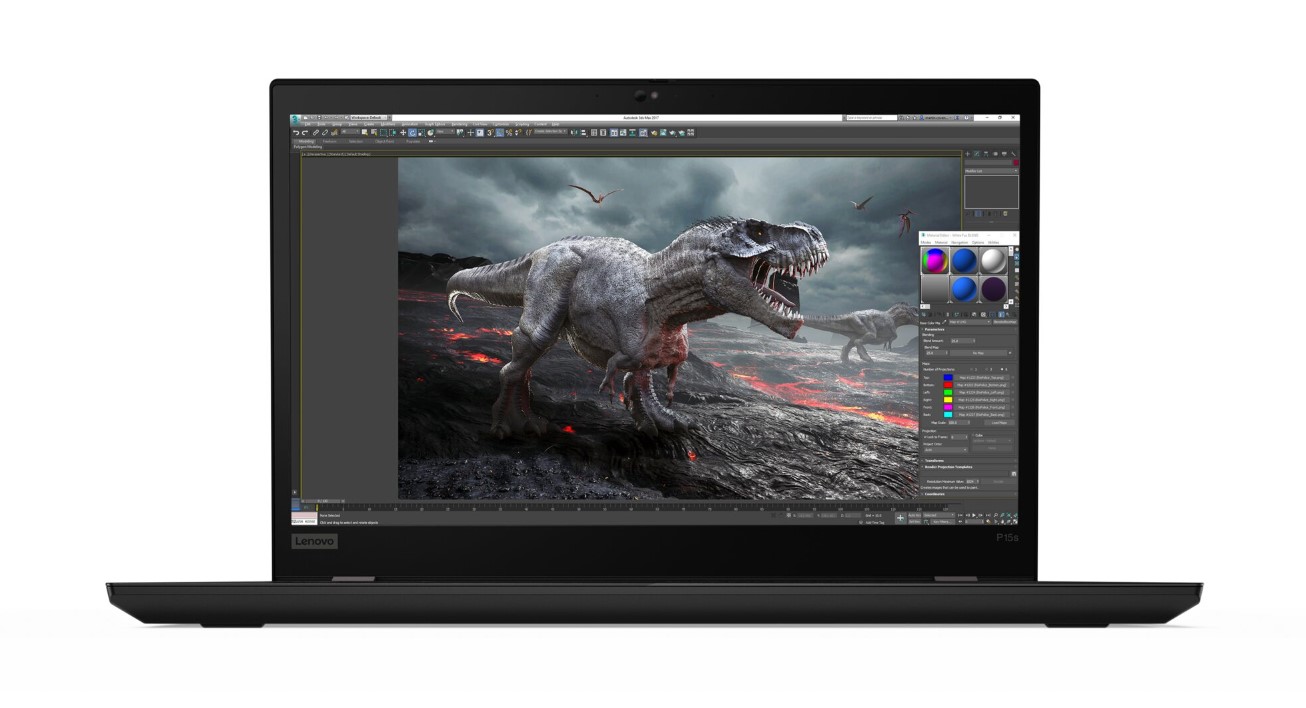Expand the Polygon Modeling ribbon panel
Screen dimensions: 1306x708
pyautogui.click(x=308, y=147)
